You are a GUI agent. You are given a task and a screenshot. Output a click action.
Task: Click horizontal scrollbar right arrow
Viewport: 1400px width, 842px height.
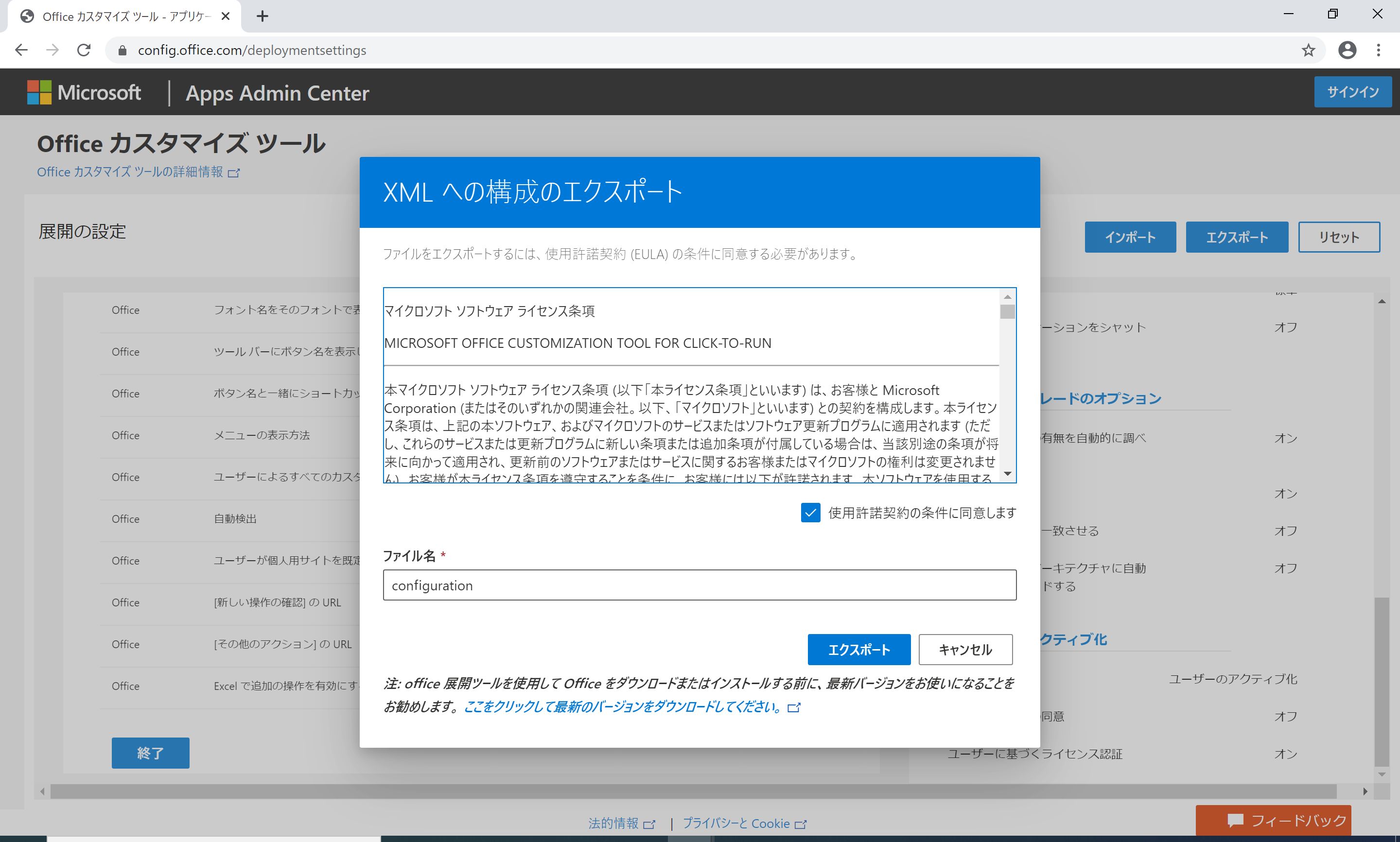coord(1365,791)
